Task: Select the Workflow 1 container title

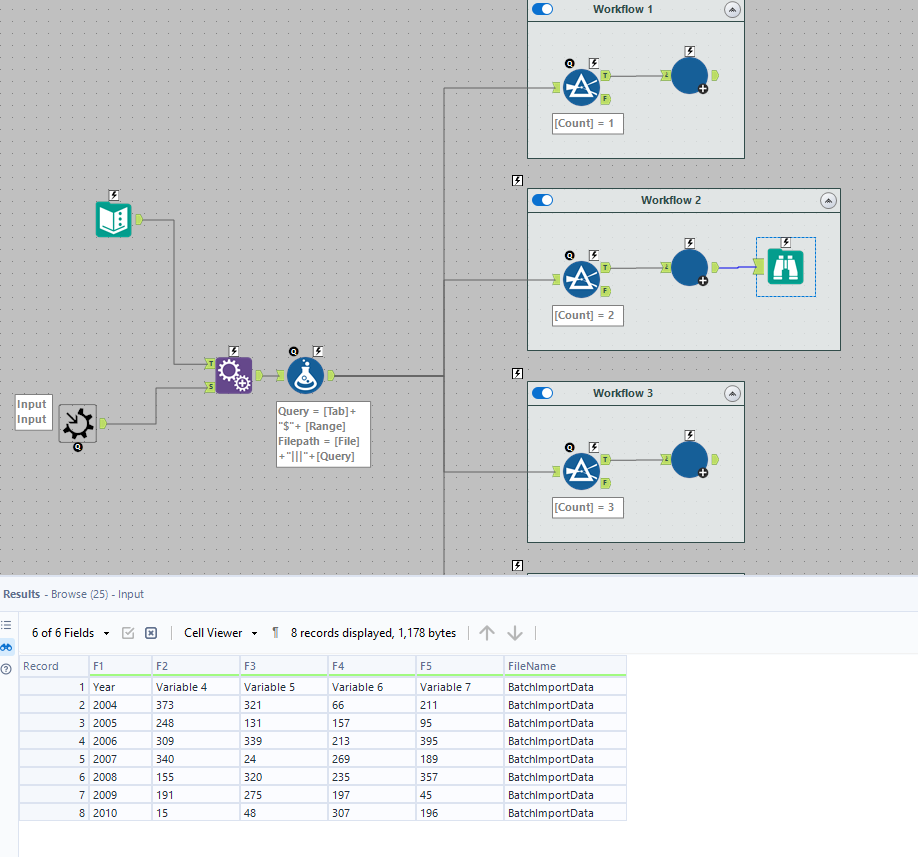Action: click(x=623, y=9)
